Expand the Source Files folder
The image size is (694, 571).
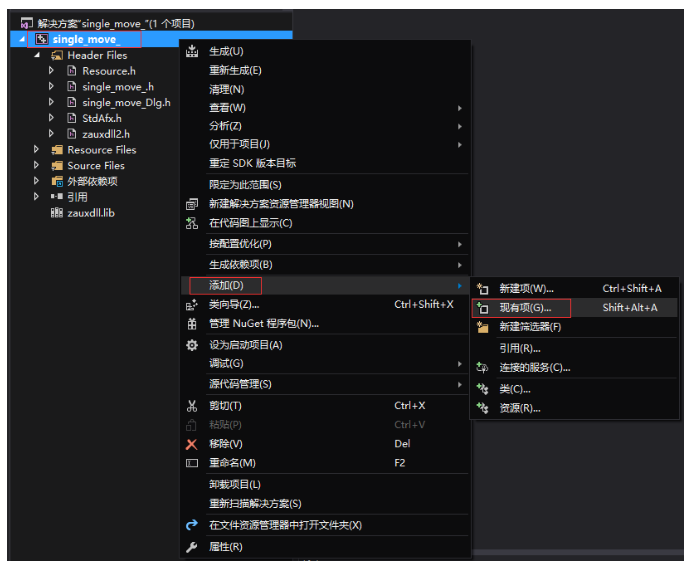pos(36,165)
